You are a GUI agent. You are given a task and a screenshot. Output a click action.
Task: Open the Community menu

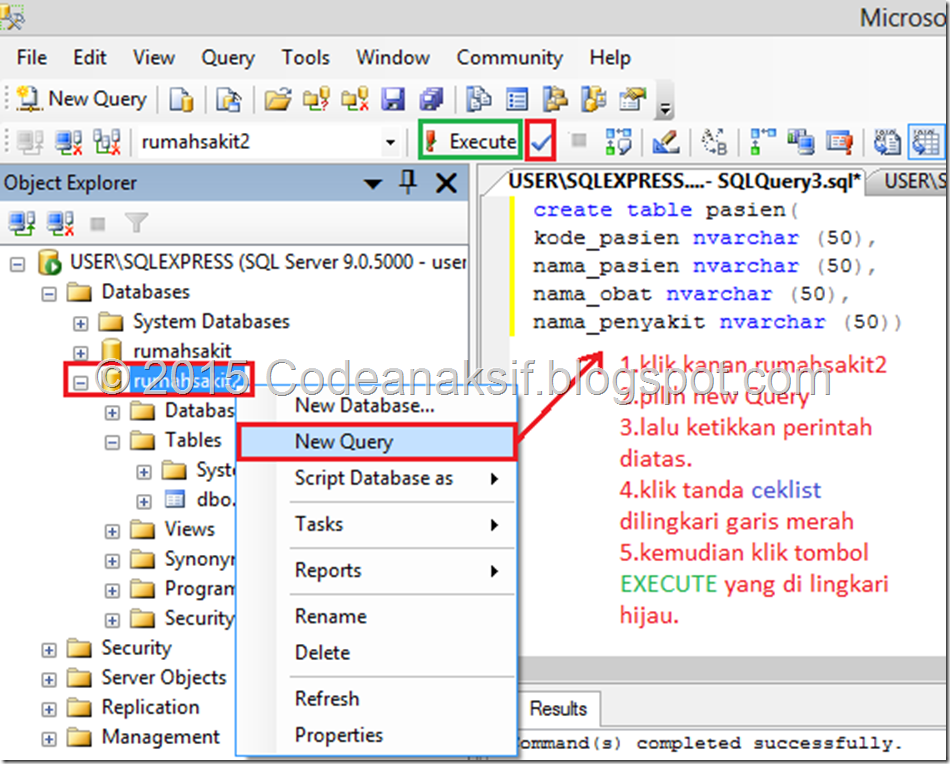pos(510,58)
